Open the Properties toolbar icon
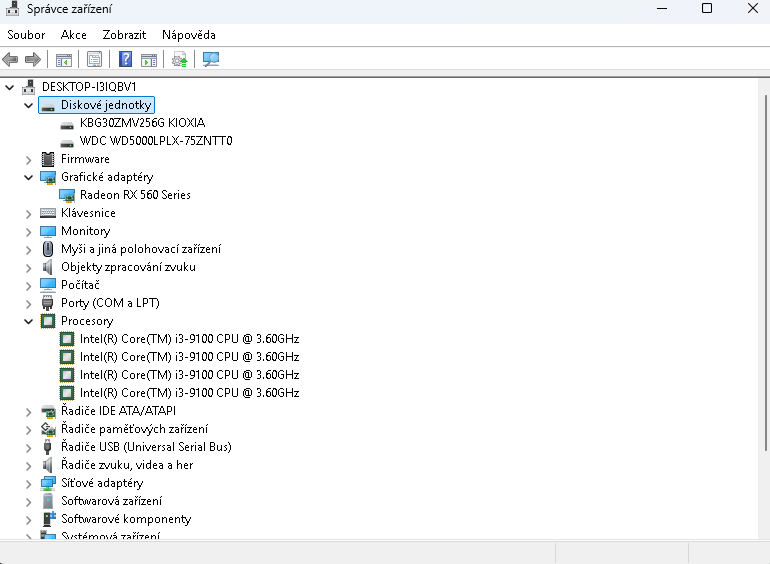This screenshot has height=564, width=770. coord(94,60)
